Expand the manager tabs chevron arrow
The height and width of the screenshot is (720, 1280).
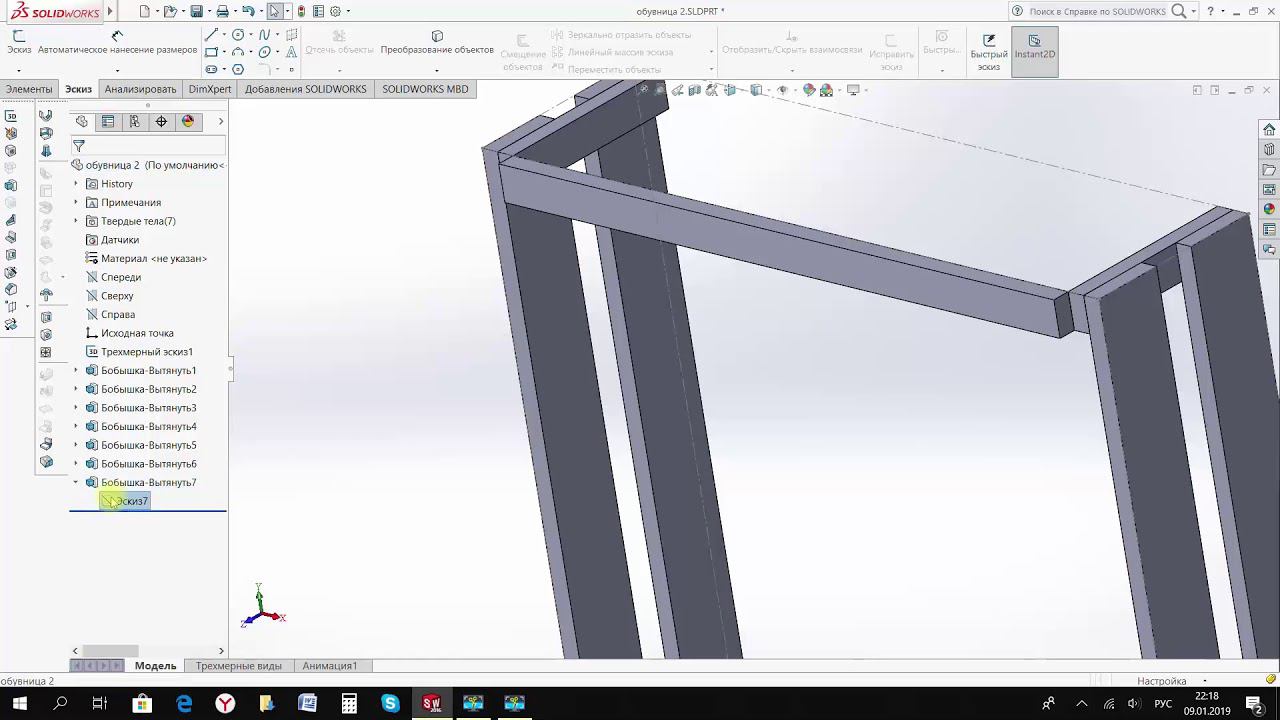(220, 121)
